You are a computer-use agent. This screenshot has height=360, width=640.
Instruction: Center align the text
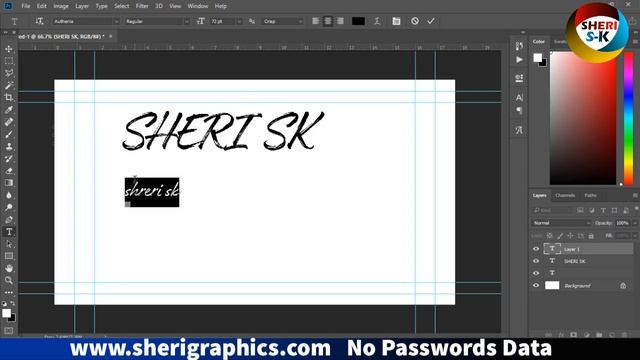(x=328, y=21)
